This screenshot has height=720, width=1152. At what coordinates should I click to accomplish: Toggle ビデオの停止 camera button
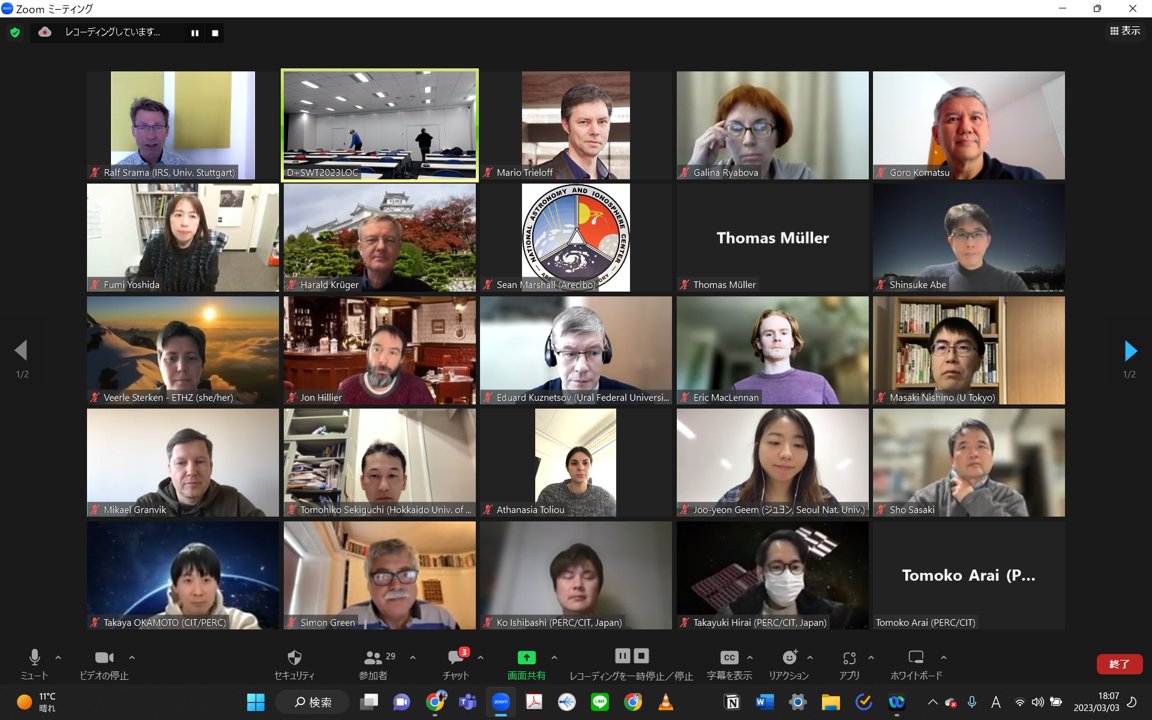[x=104, y=658]
